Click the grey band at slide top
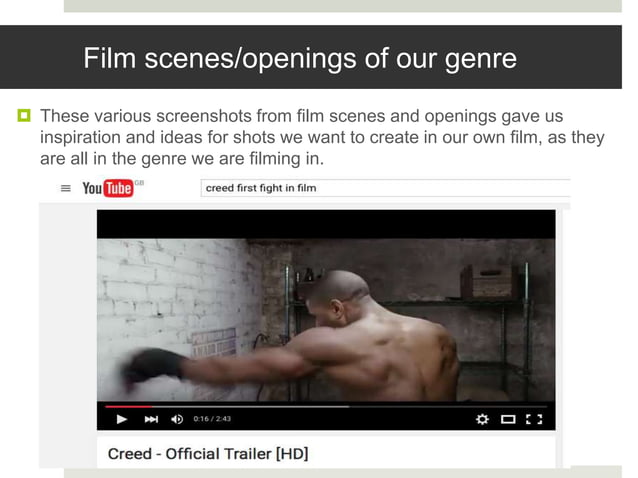 point(343,6)
